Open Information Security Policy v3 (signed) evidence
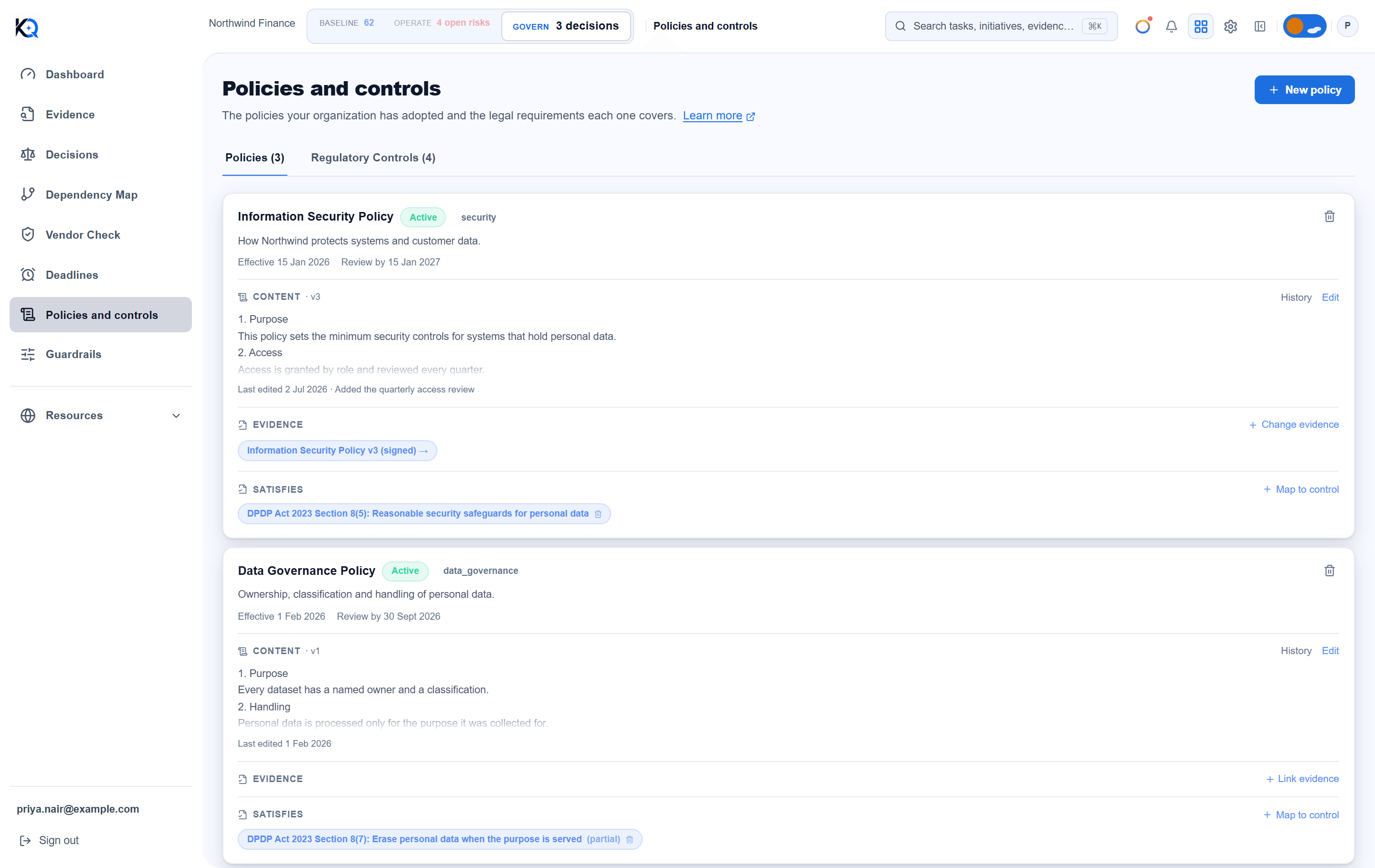Viewport: 1375px width, 868px height. pyautogui.click(x=337, y=451)
